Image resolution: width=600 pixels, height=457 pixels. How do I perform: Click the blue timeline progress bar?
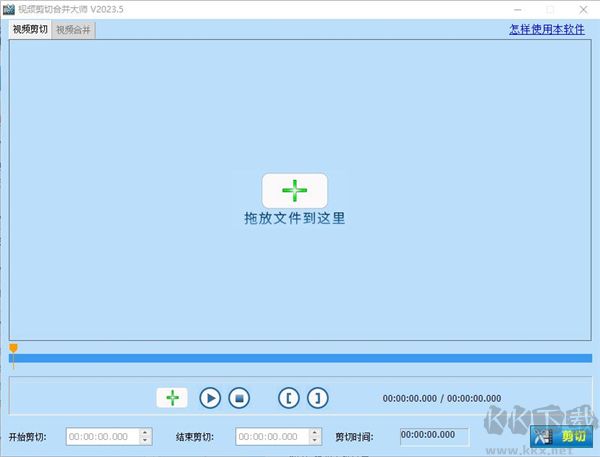(x=300, y=358)
